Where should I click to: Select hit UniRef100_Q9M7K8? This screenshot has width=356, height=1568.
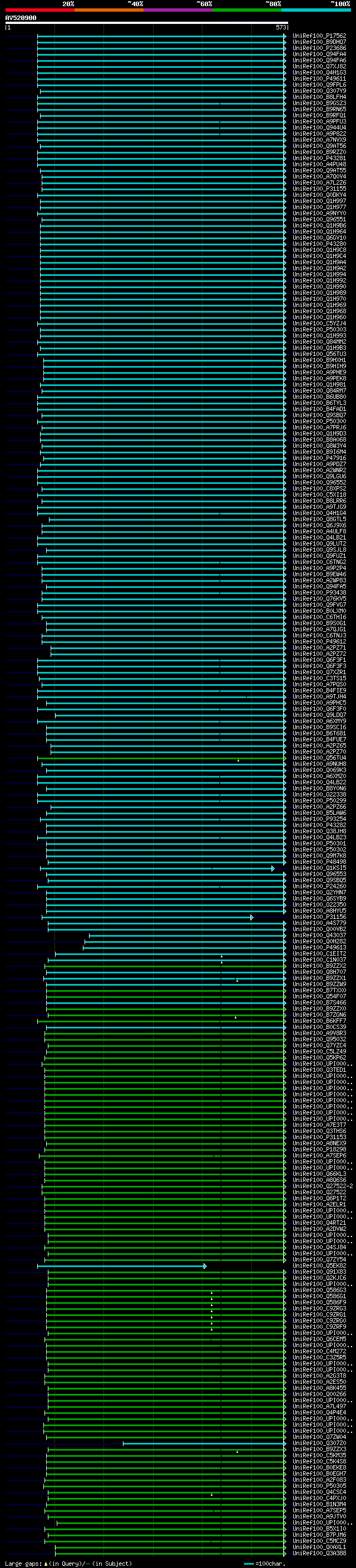[x=319, y=856]
